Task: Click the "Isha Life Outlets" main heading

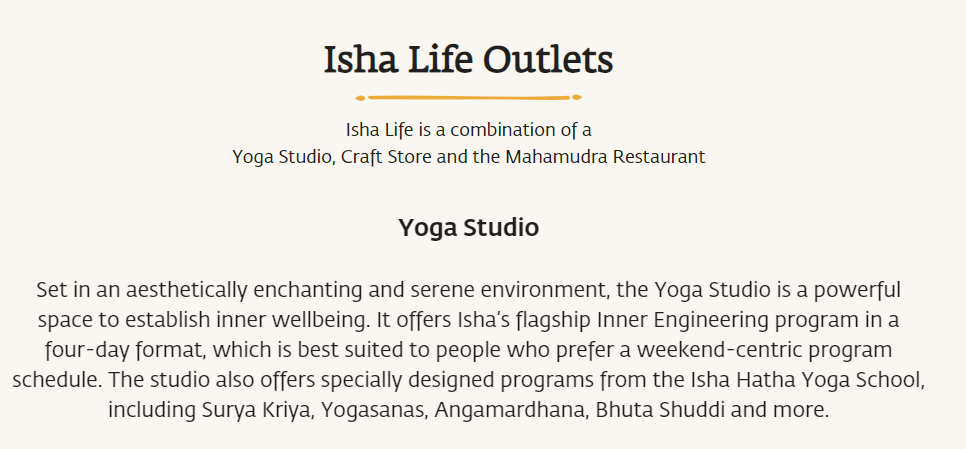Action: [468, 60]
